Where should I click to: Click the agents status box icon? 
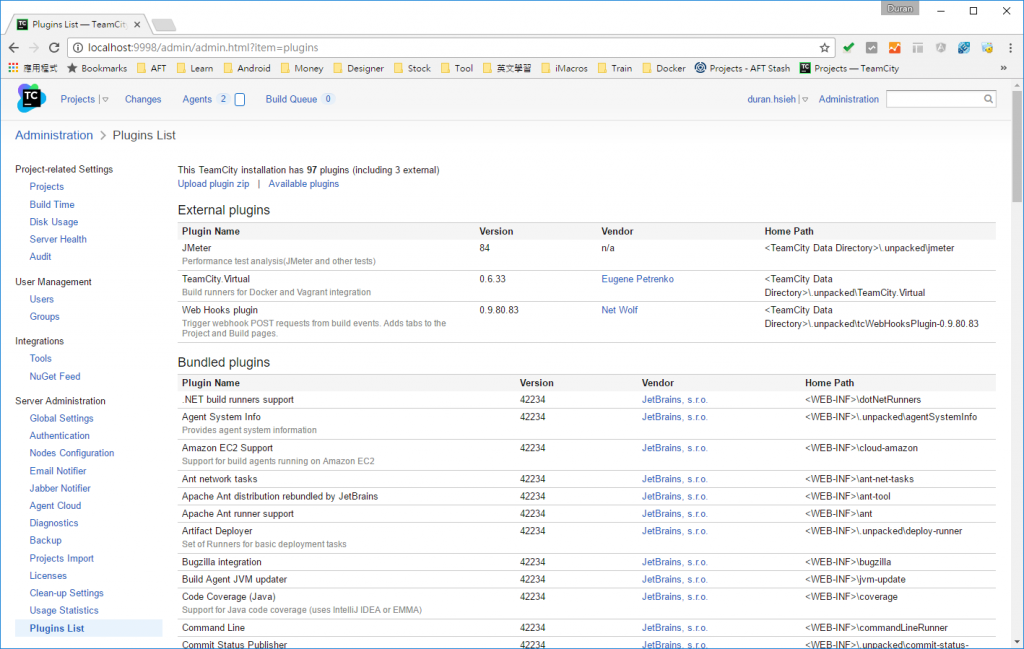pyautogui.click(x=240, y=99)
